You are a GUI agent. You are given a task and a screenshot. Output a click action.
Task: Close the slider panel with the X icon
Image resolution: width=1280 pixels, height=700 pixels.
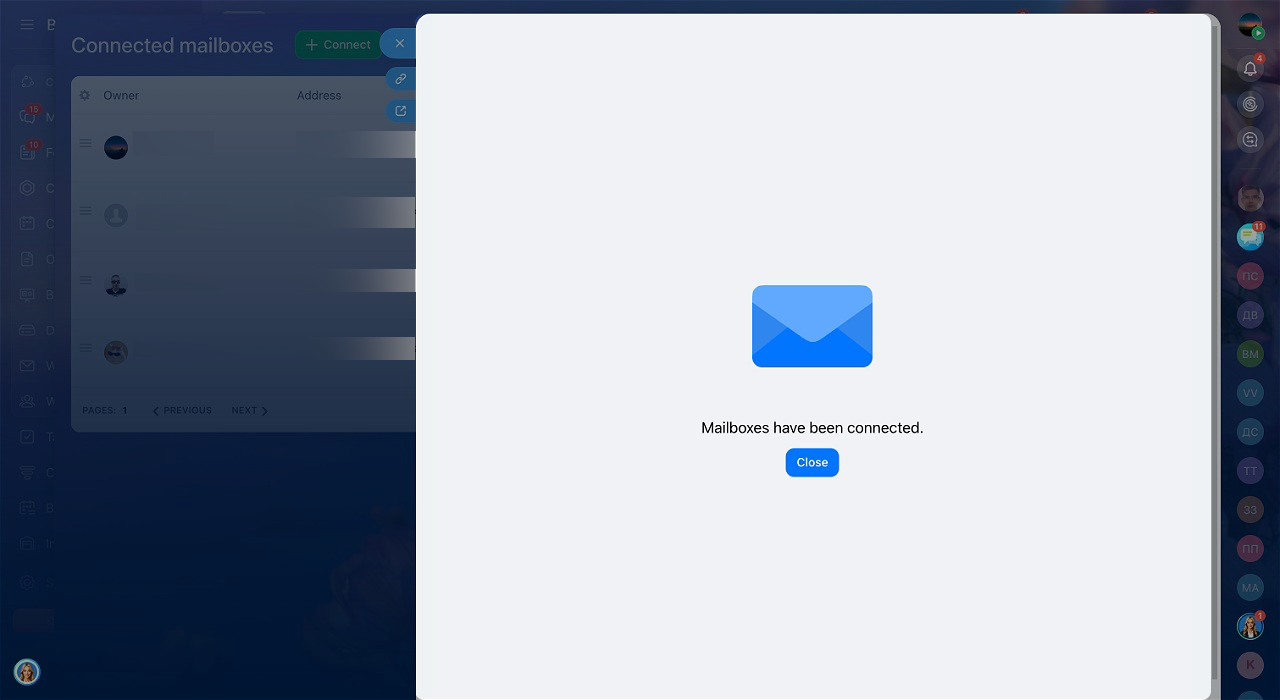pos(399,44)
